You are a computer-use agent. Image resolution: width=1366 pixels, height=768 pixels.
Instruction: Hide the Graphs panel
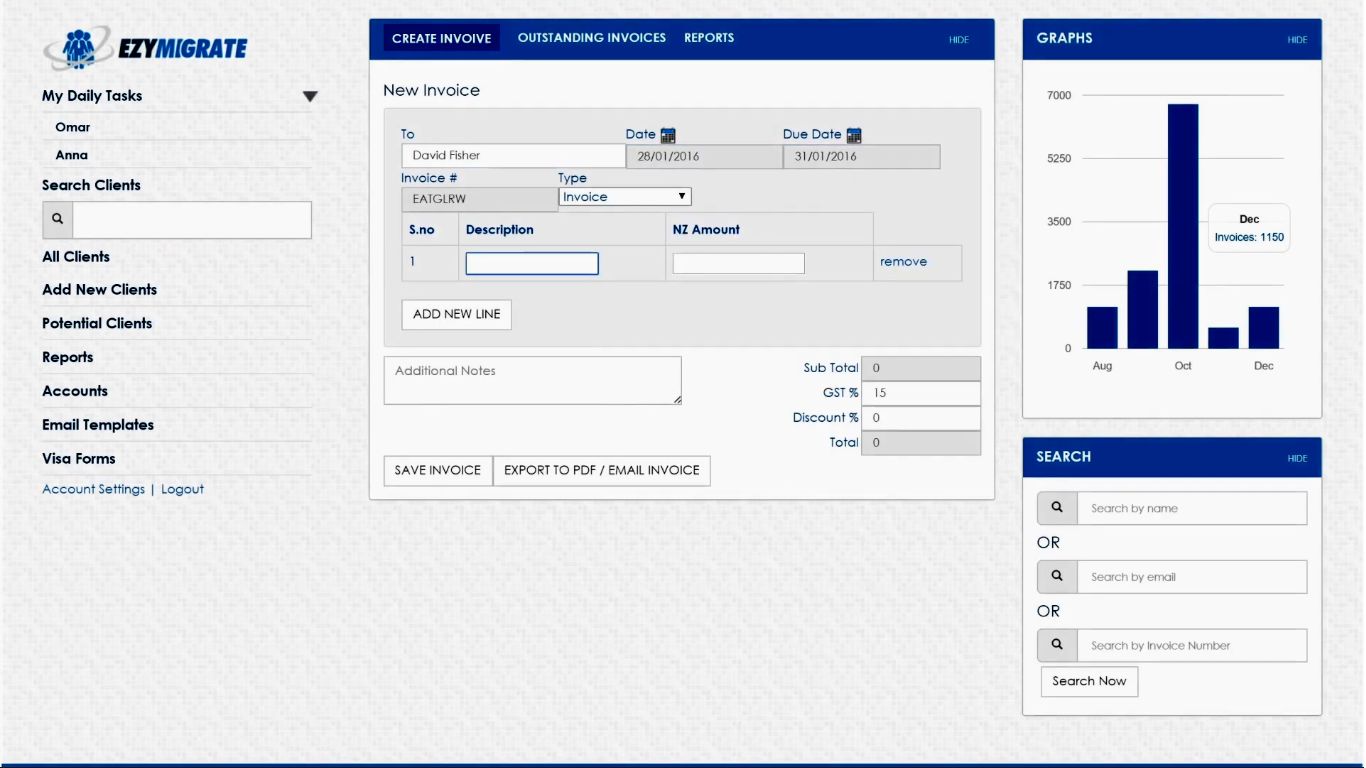coord(1297,40)
